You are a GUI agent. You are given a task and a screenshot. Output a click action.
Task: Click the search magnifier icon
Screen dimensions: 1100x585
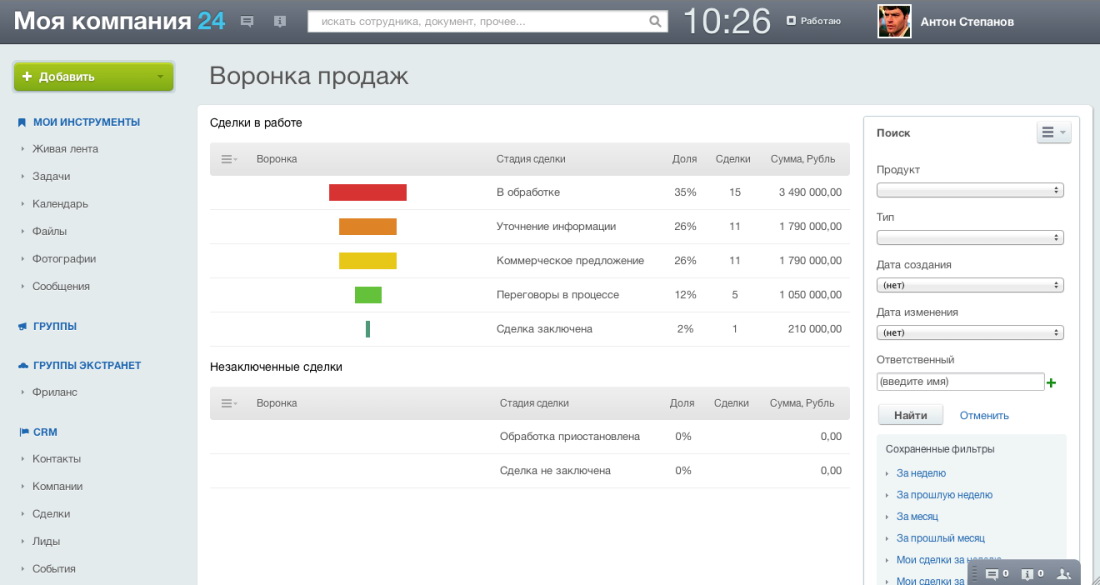pos(655,21)
